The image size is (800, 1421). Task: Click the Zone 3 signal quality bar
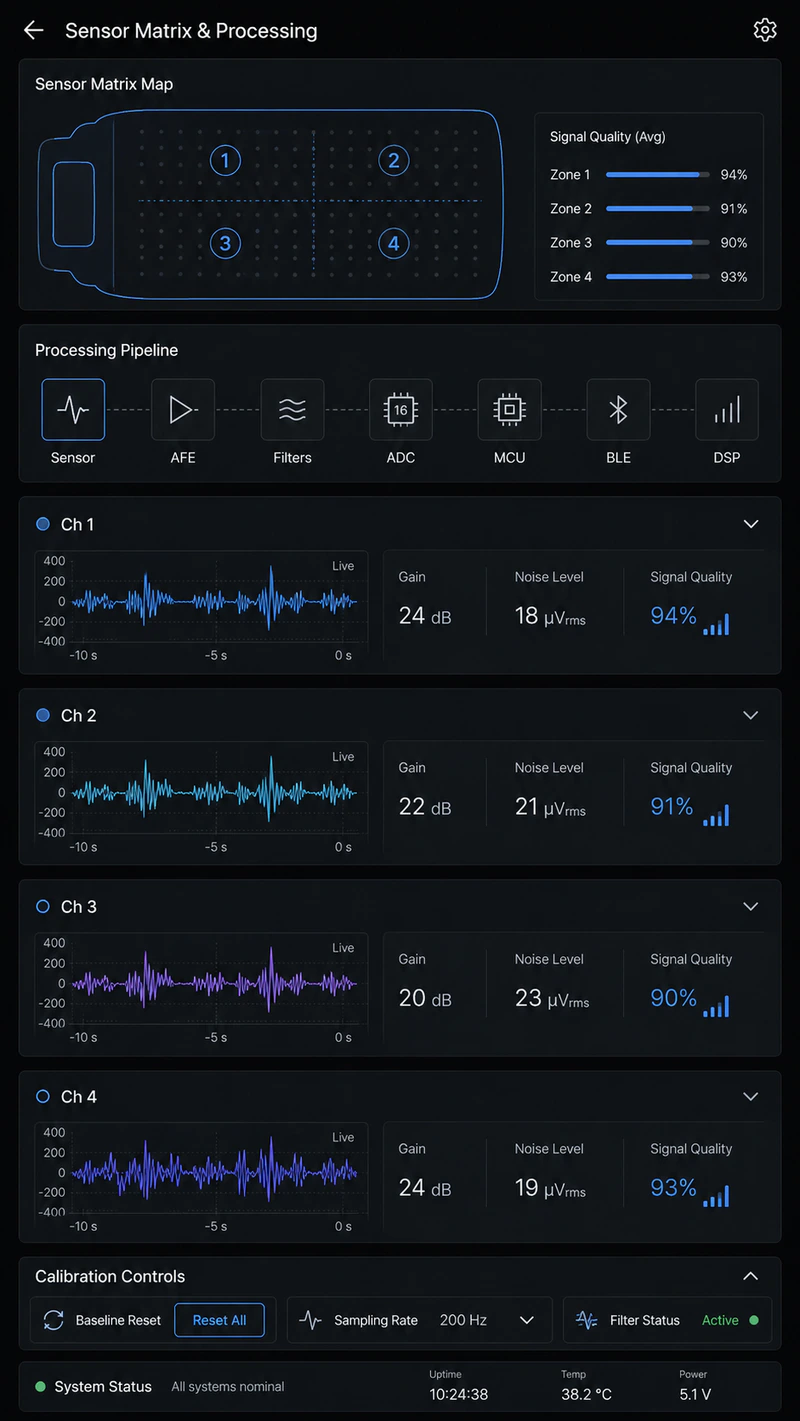(x=657, y=243)
